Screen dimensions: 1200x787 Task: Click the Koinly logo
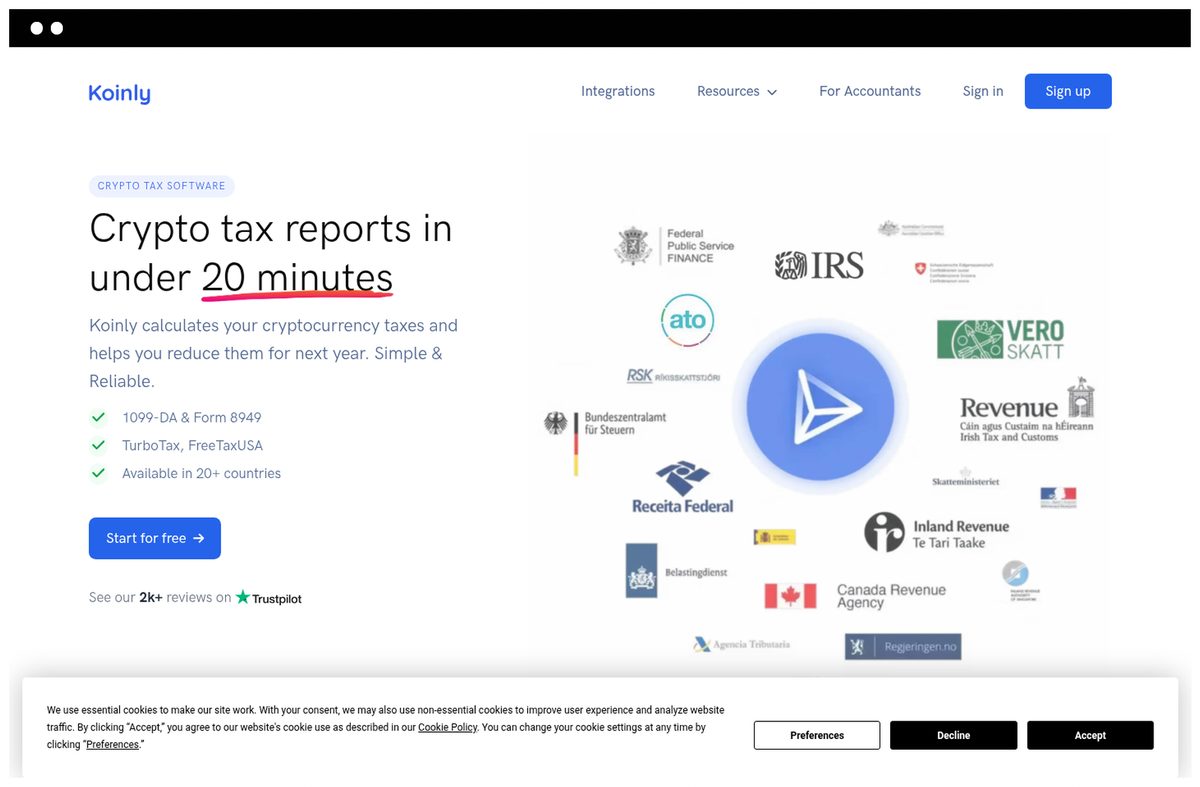point(119,93)
